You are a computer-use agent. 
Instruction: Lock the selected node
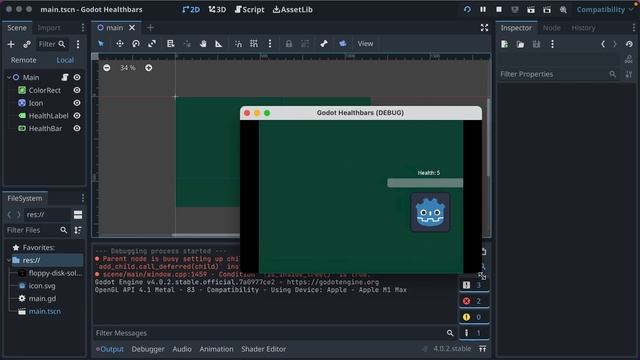pos(289,44)
